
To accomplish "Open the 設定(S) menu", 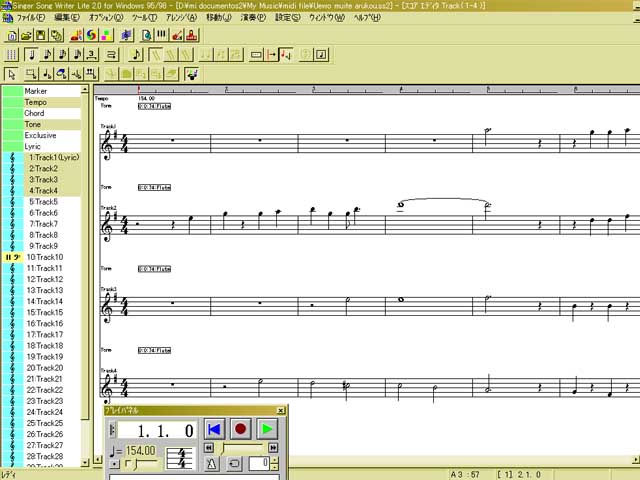I will coord(287,18).
